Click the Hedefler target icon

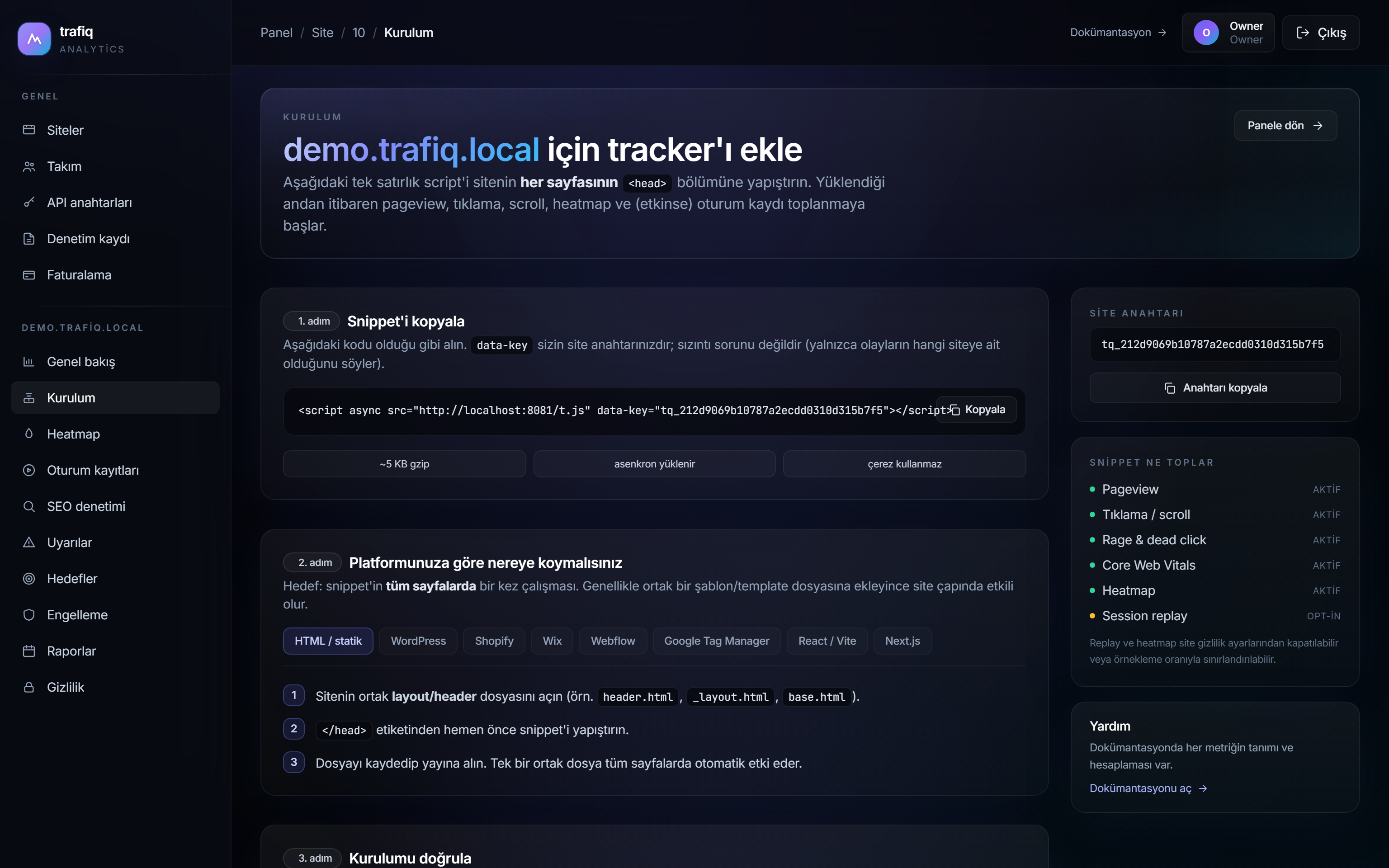[28, 579]
